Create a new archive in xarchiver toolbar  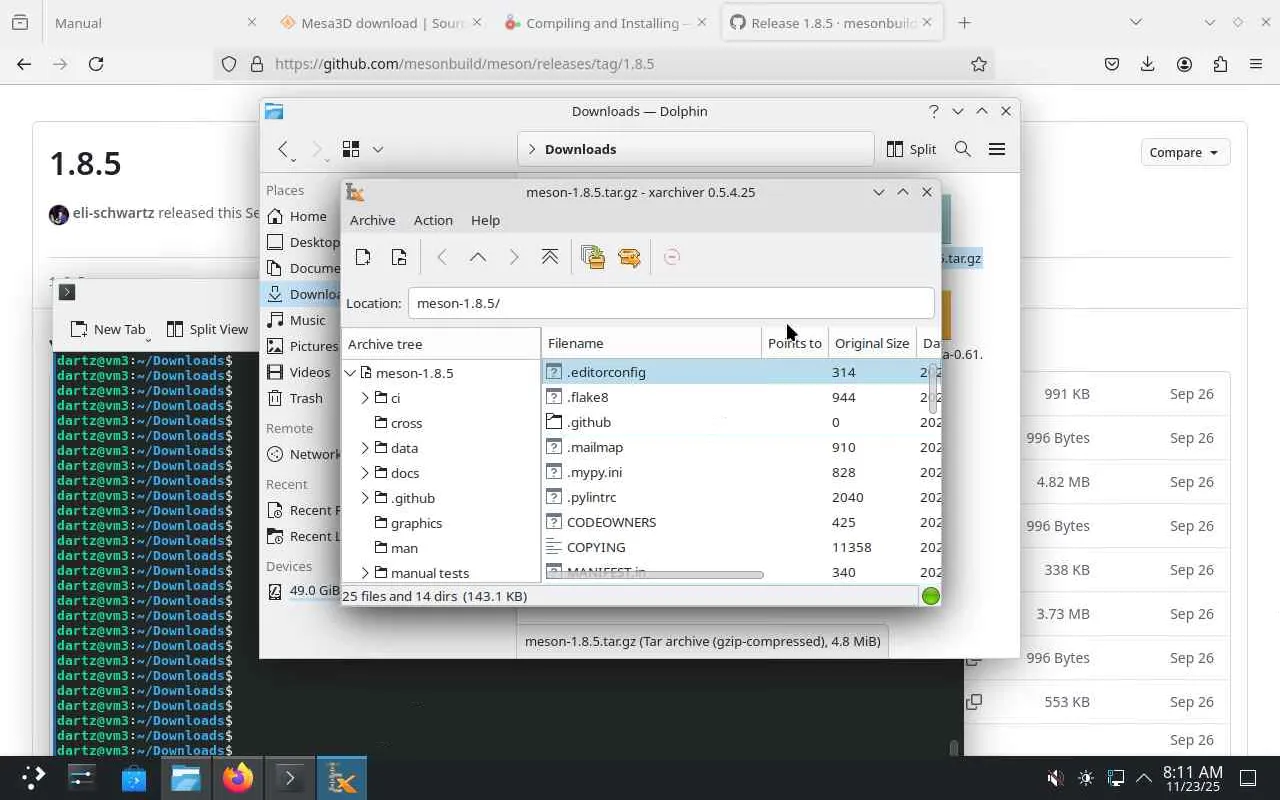pyautogui.click(x=363, y=257)
